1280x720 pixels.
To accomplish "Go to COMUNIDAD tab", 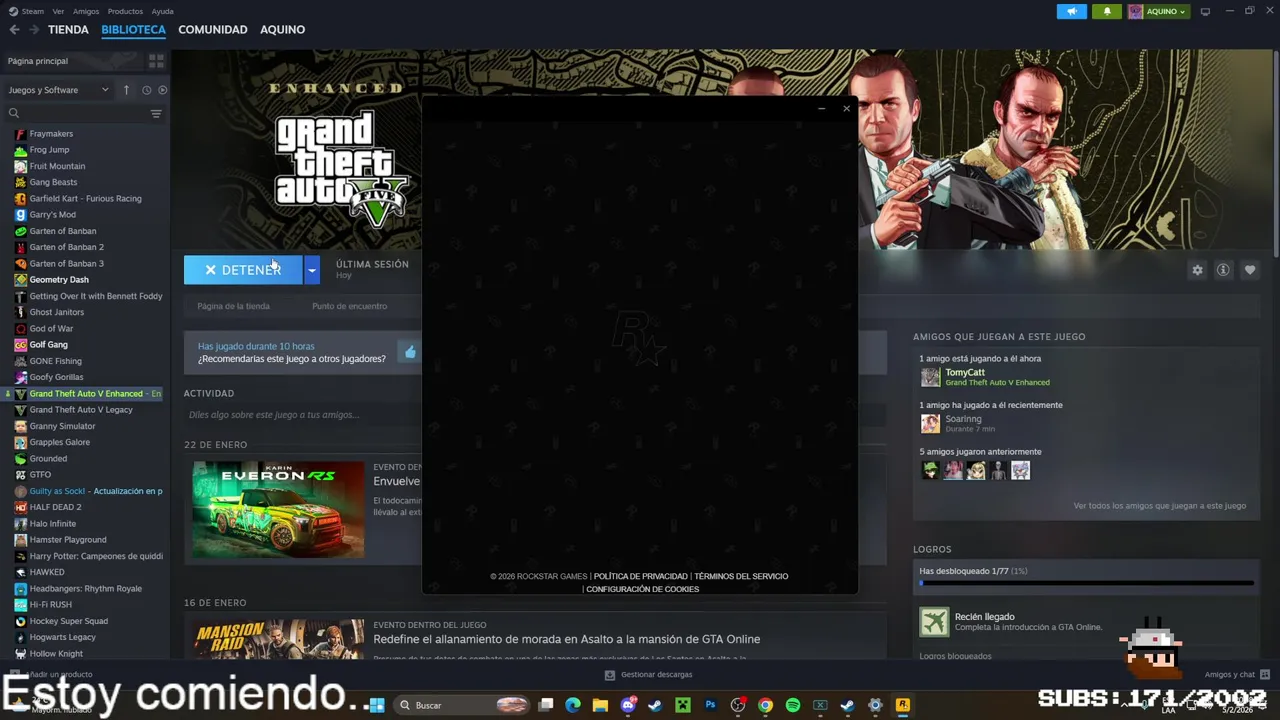I will coord(213,30).
